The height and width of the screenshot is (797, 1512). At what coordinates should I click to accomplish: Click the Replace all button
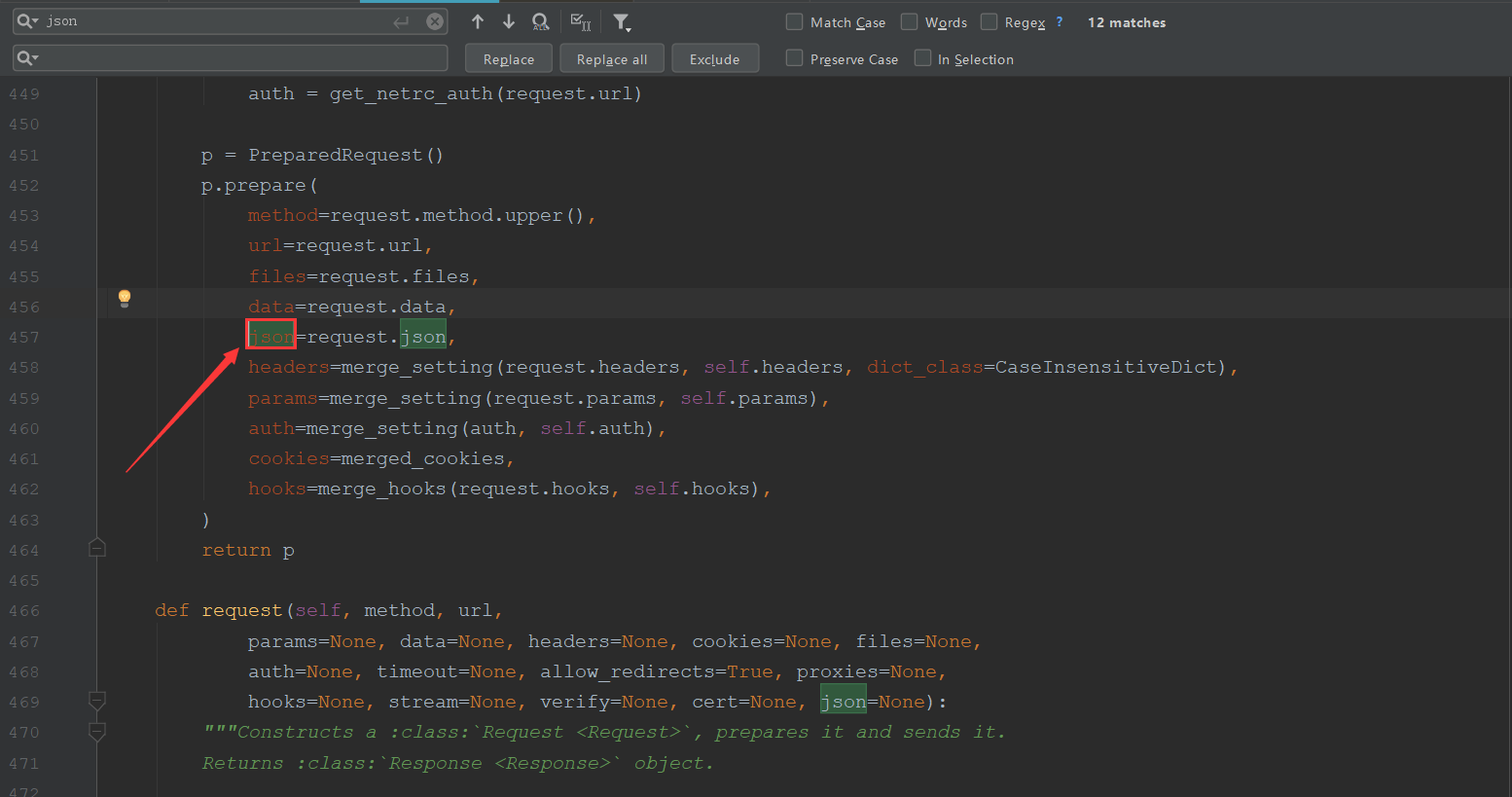pyautogui.click(x=612, y=58)
